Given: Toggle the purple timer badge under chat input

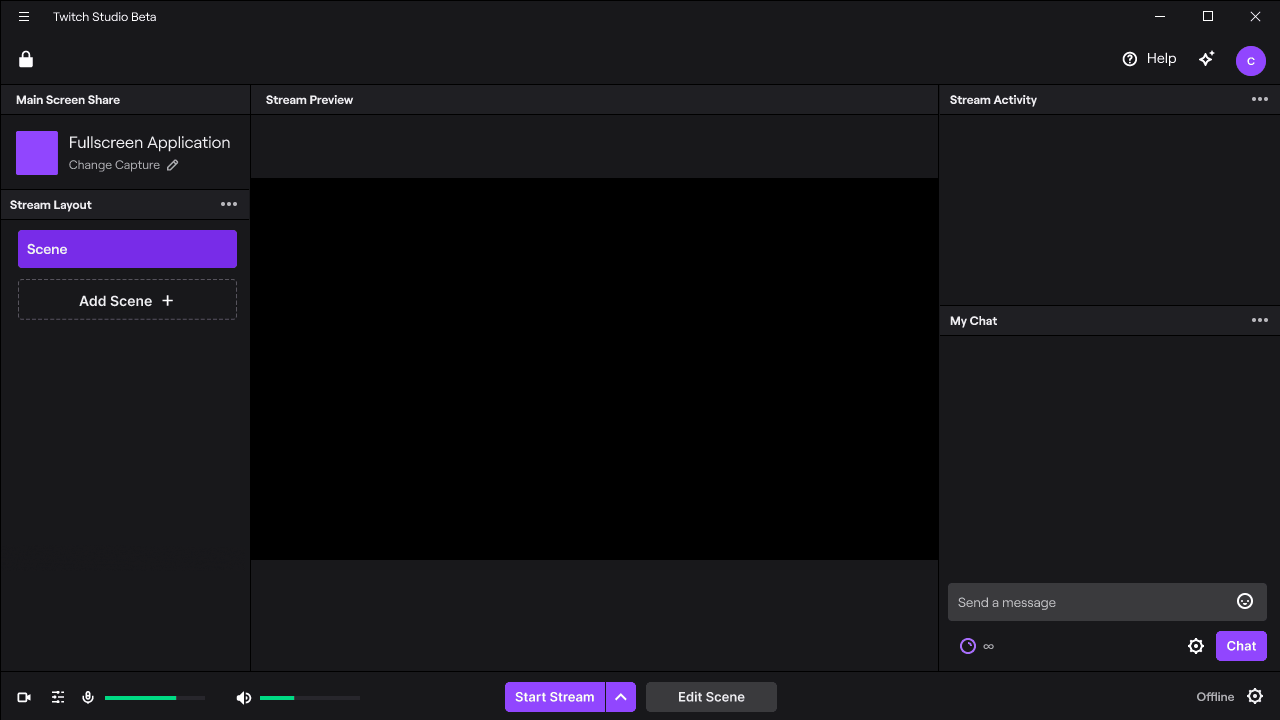Looking at the screenshot, I should [967, 646].
